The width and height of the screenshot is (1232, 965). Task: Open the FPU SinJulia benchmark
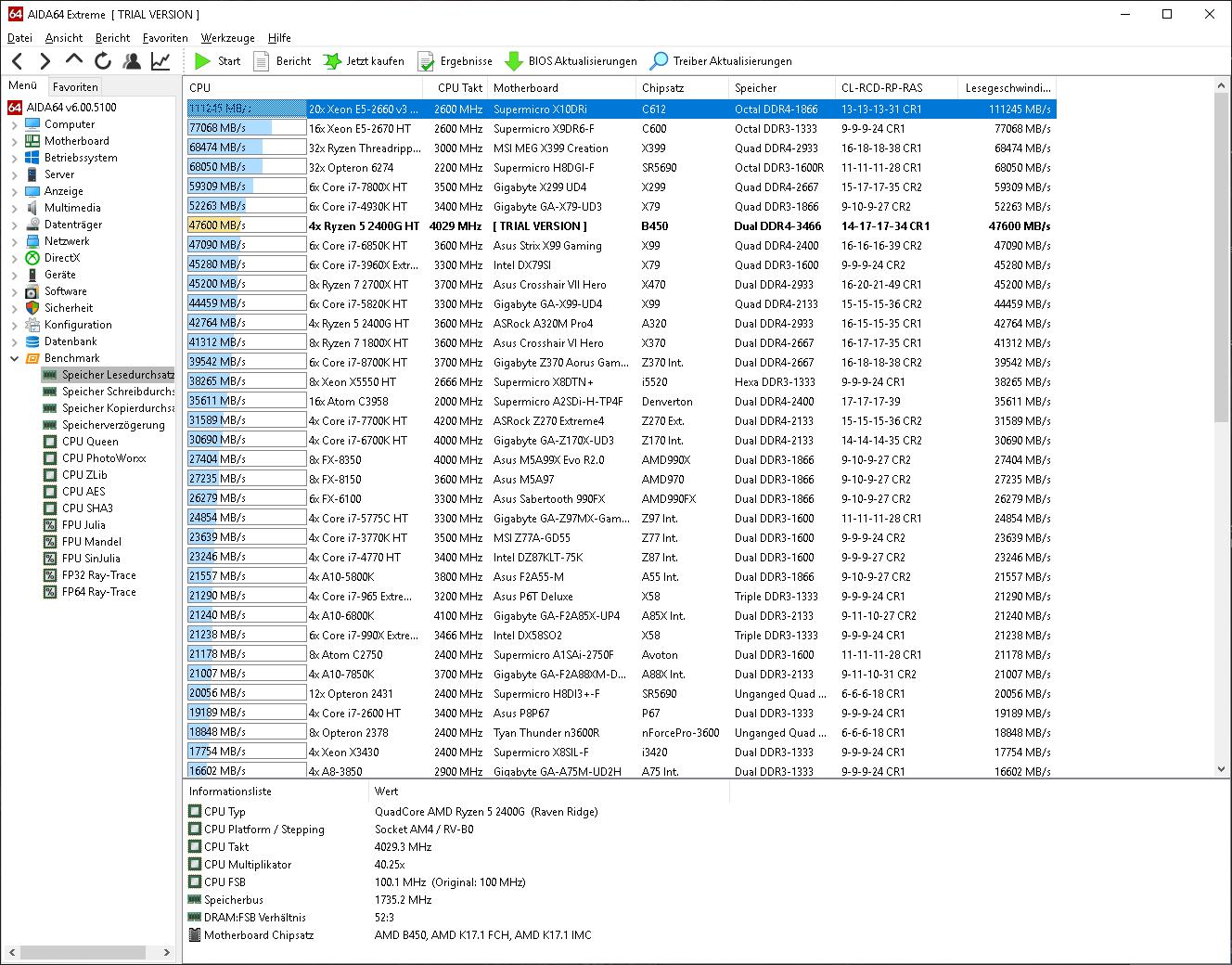click(82, 559)
